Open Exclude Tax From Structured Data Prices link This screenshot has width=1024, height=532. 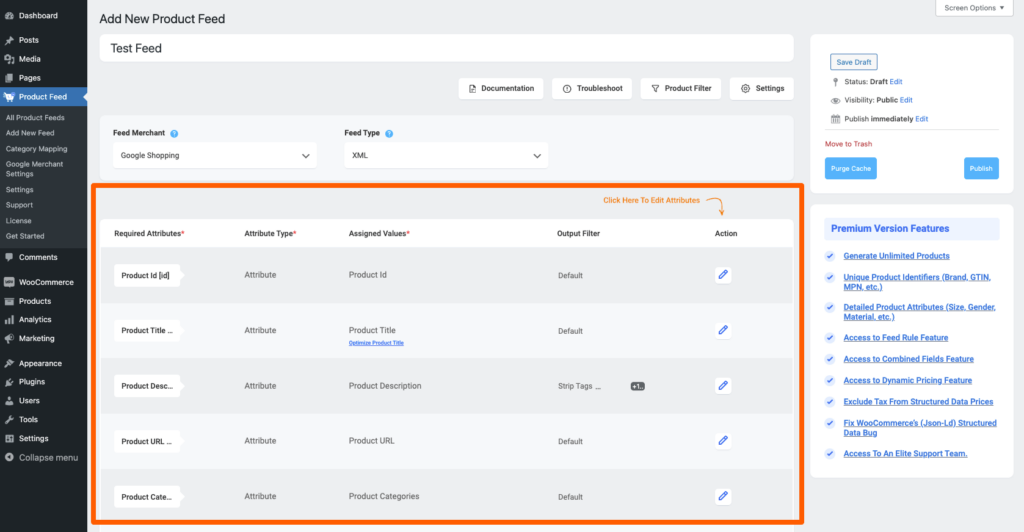[x=918, y=401]
